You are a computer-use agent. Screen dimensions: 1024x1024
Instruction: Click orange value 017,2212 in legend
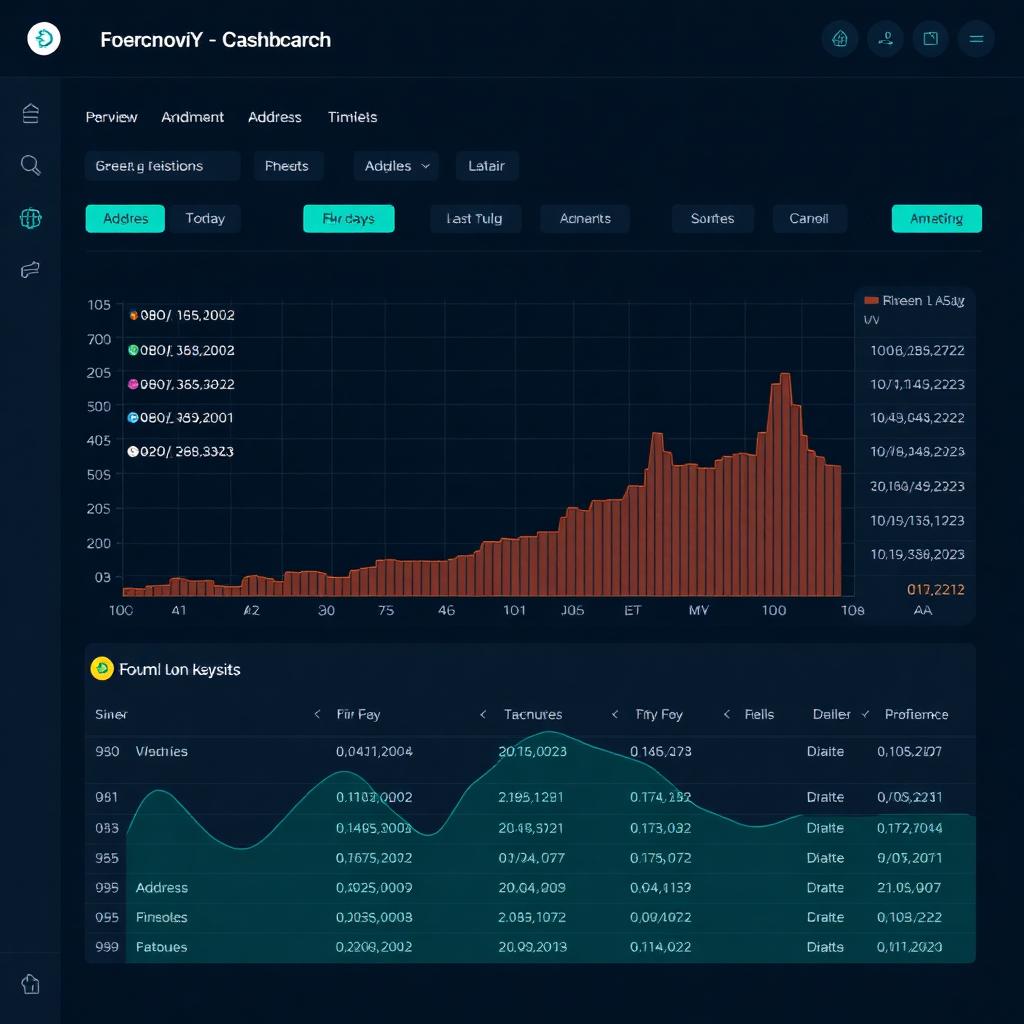pyautogui.click(x=936, y=590)
